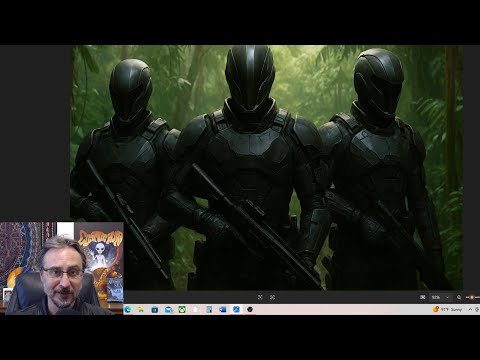This screenshot has height=360, width=480.
Task: Open the round black app in taskbar
Action: tap(250, 310)
